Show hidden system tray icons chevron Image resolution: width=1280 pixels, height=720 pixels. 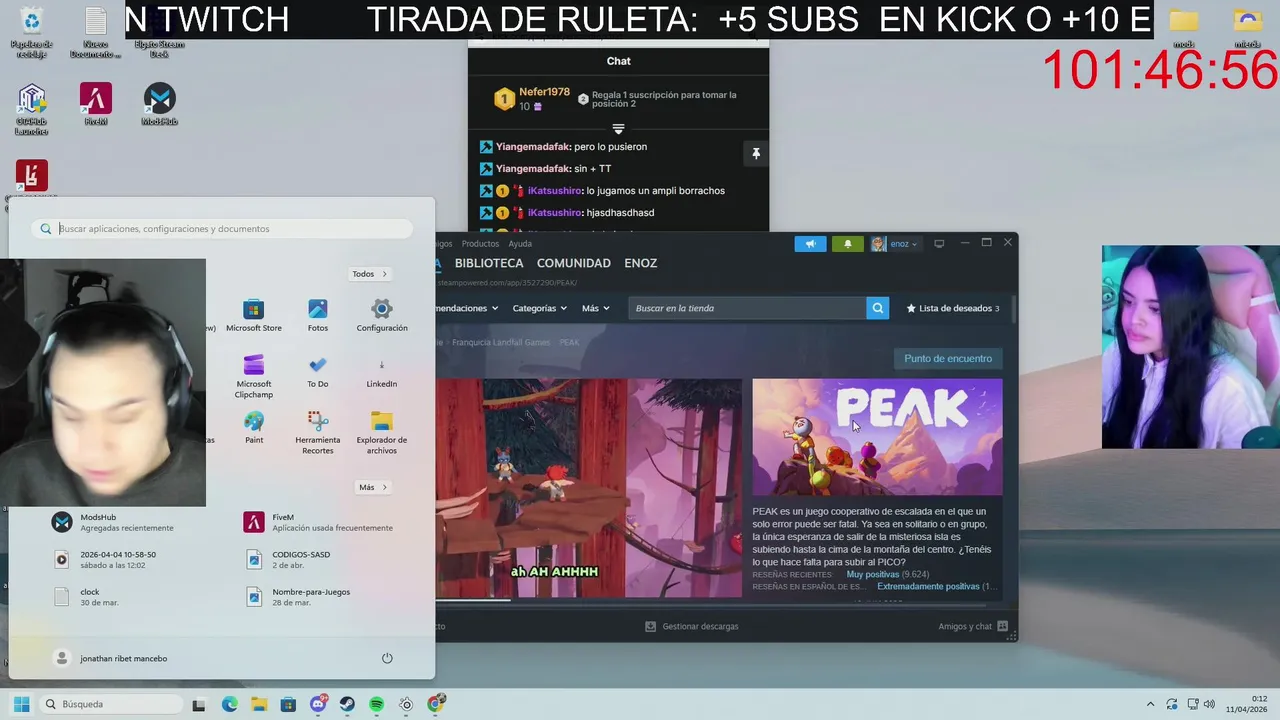tap(1150, 704)
